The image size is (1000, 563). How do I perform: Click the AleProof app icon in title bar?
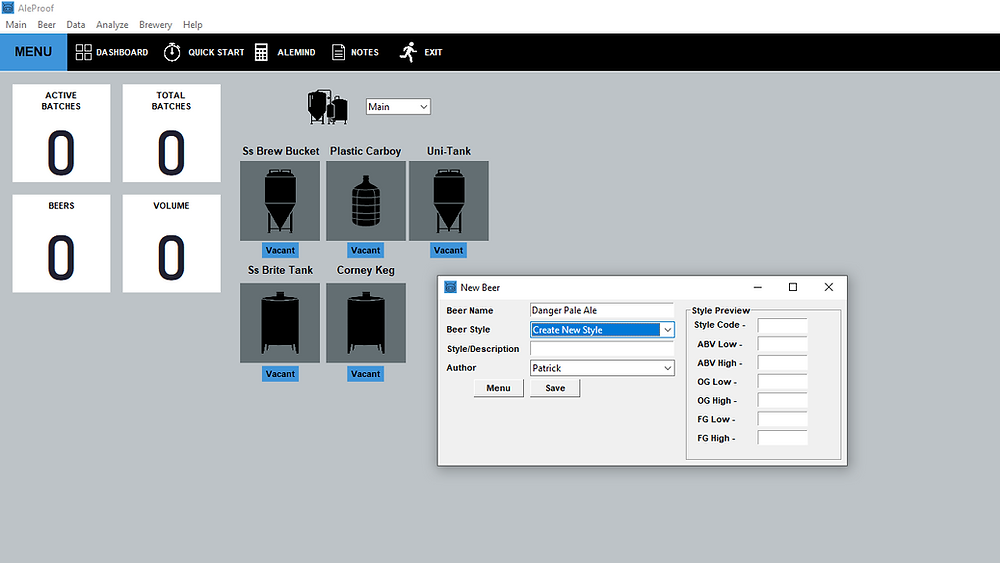point(8,8)
